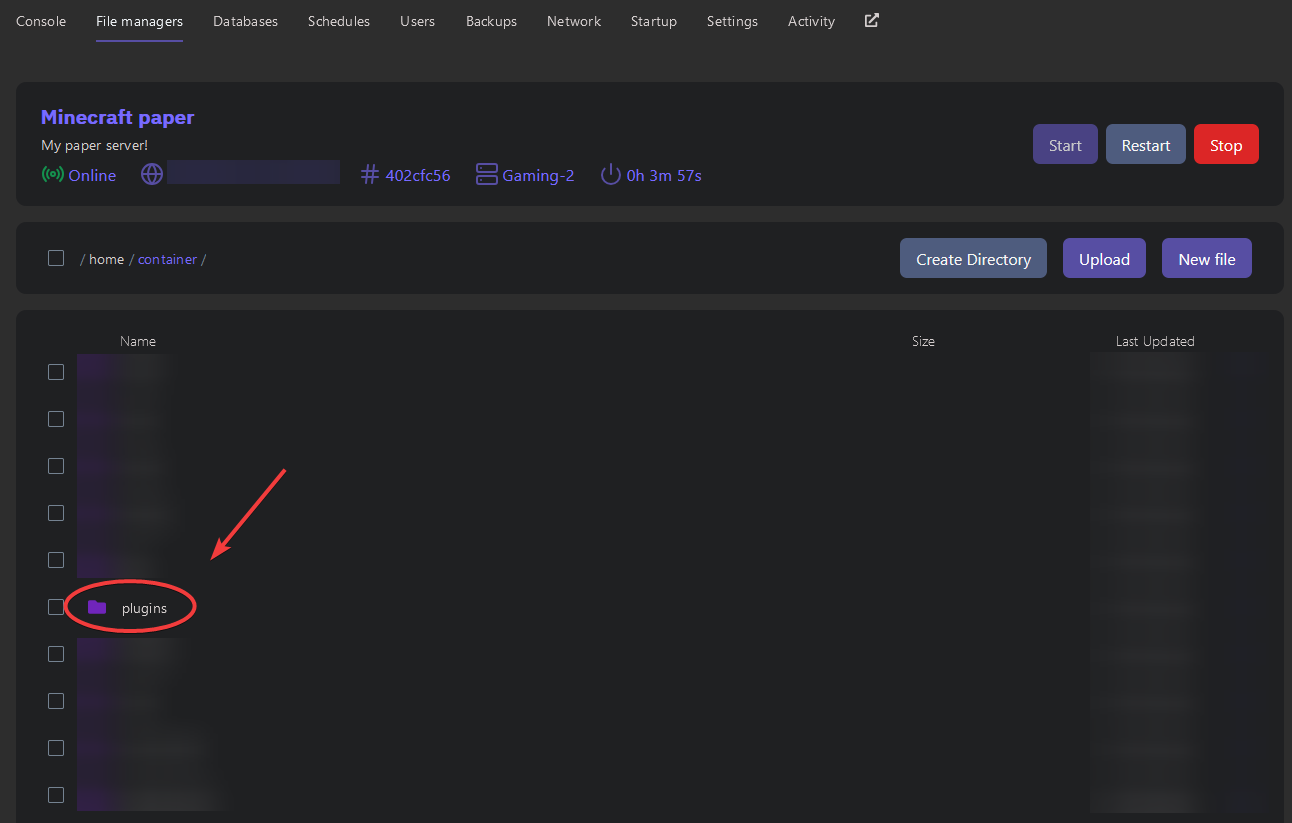Toggle the select-all checkbox beside breadcrumb
Screen dimensions: 1292x823
point(56,258)
